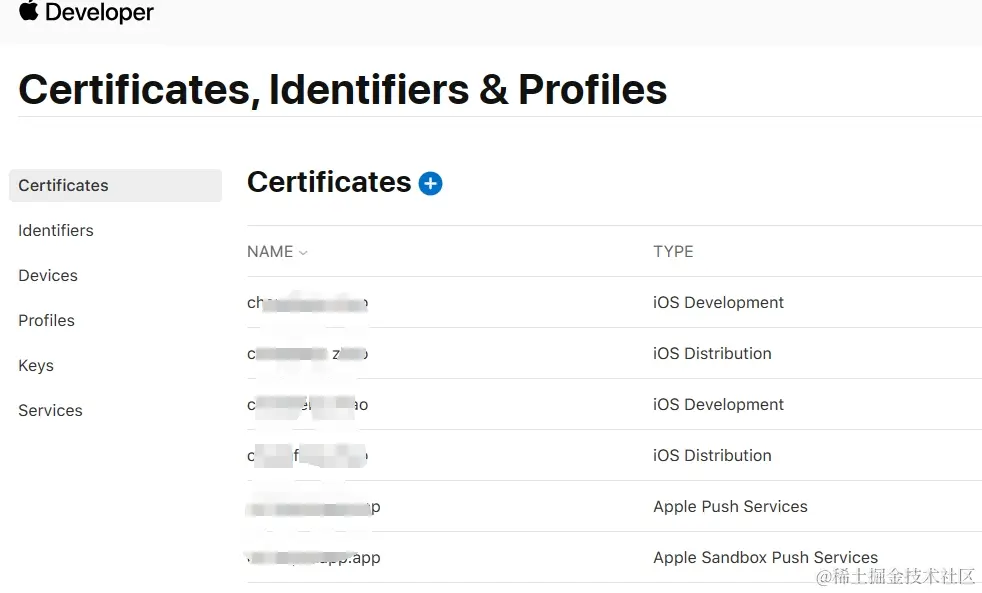The image size is (982, 593).
Task: Open the Apple Sandbox Push Services certificate
Action: tap(765, 557)
